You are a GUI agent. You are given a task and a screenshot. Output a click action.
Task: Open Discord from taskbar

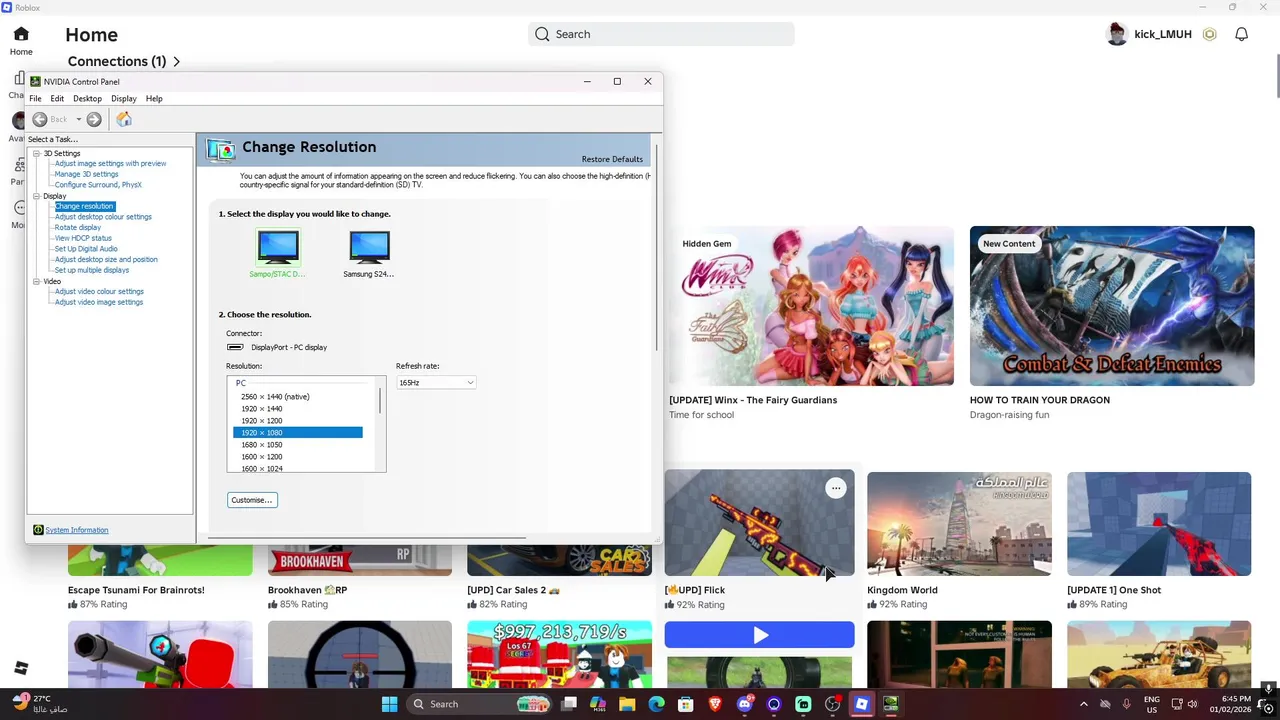click(744, 704)
